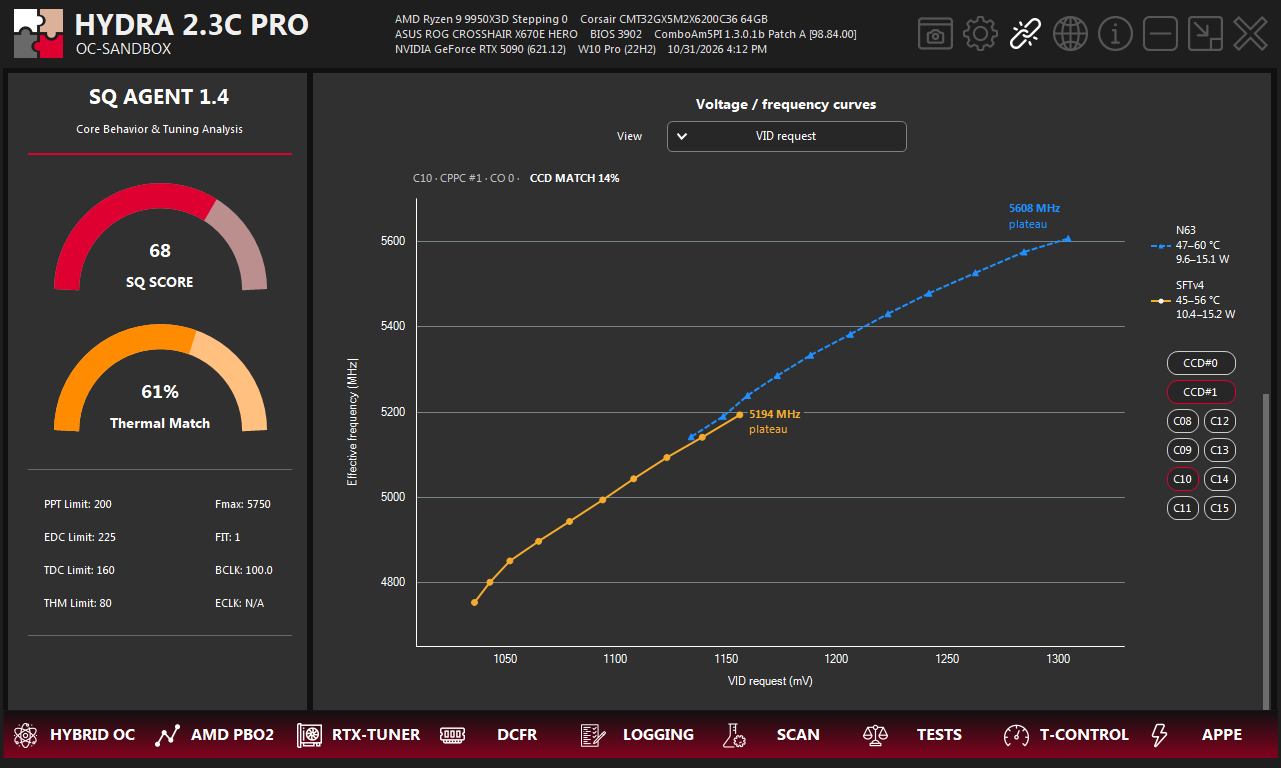The image size is (1281, 768).
Task: Click the Fmax: 5750 value
Action: 243,504
